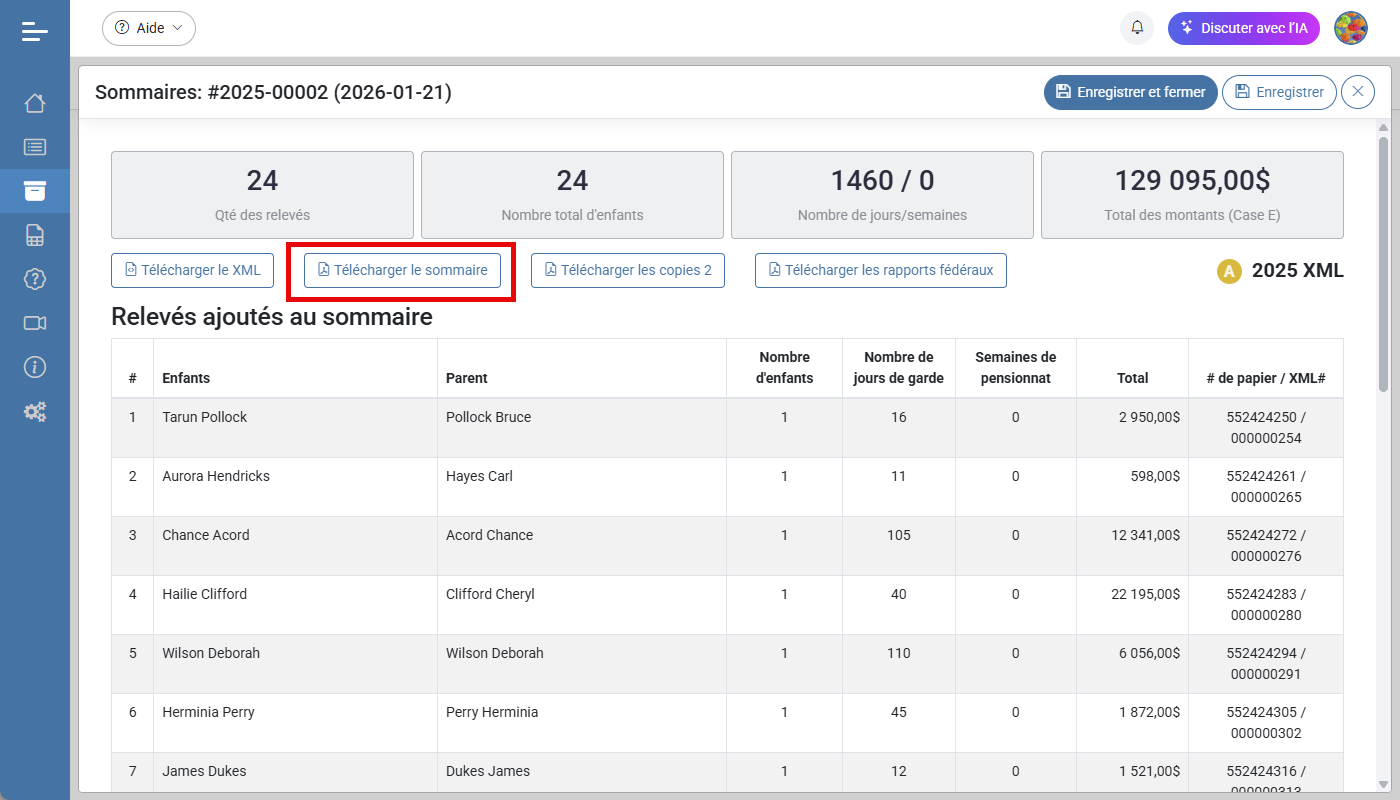Select the home icon in the sidebar

click(x=34, y=102)
